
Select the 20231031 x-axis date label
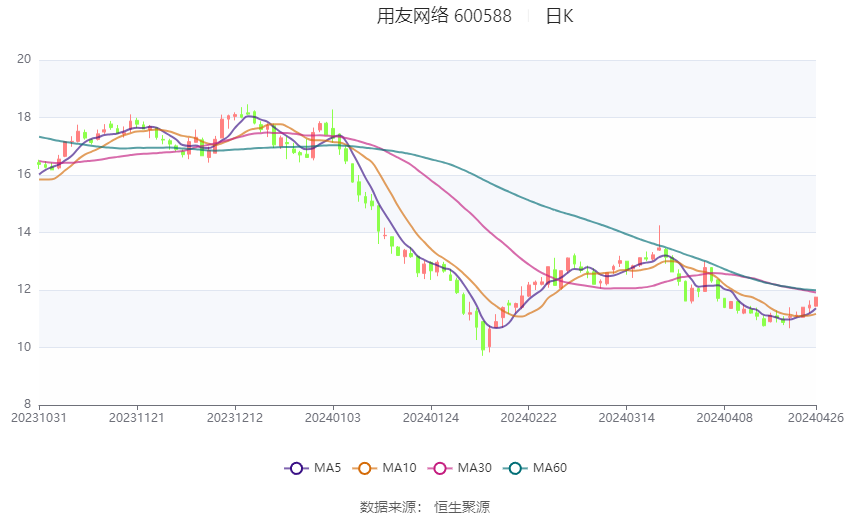pos(39,418)
